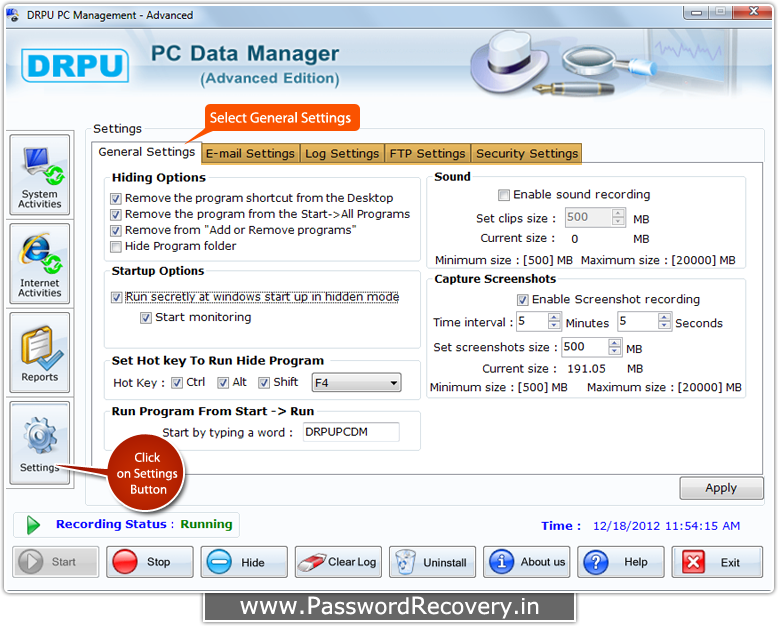Increase the Seconds time interval value
This screenshot has height=626, width=778.
(664, 317)
